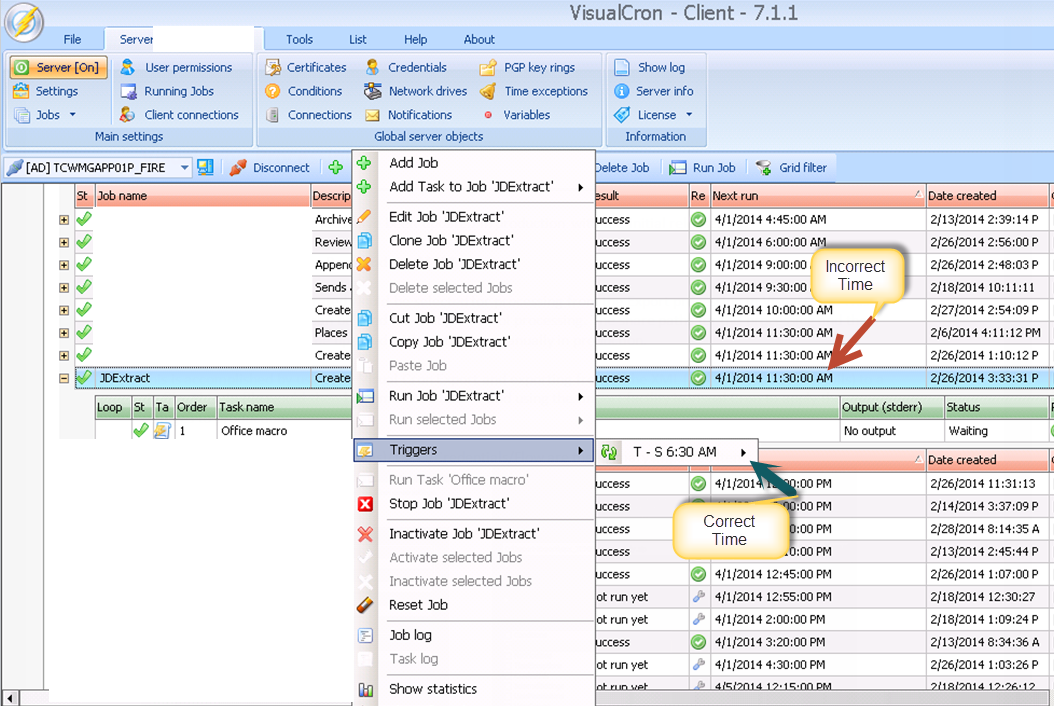Viewport: 1054px width, 706px height.
Task: Select Edit Job 'JDExtract' in context menu
Action: pos(446,217)
